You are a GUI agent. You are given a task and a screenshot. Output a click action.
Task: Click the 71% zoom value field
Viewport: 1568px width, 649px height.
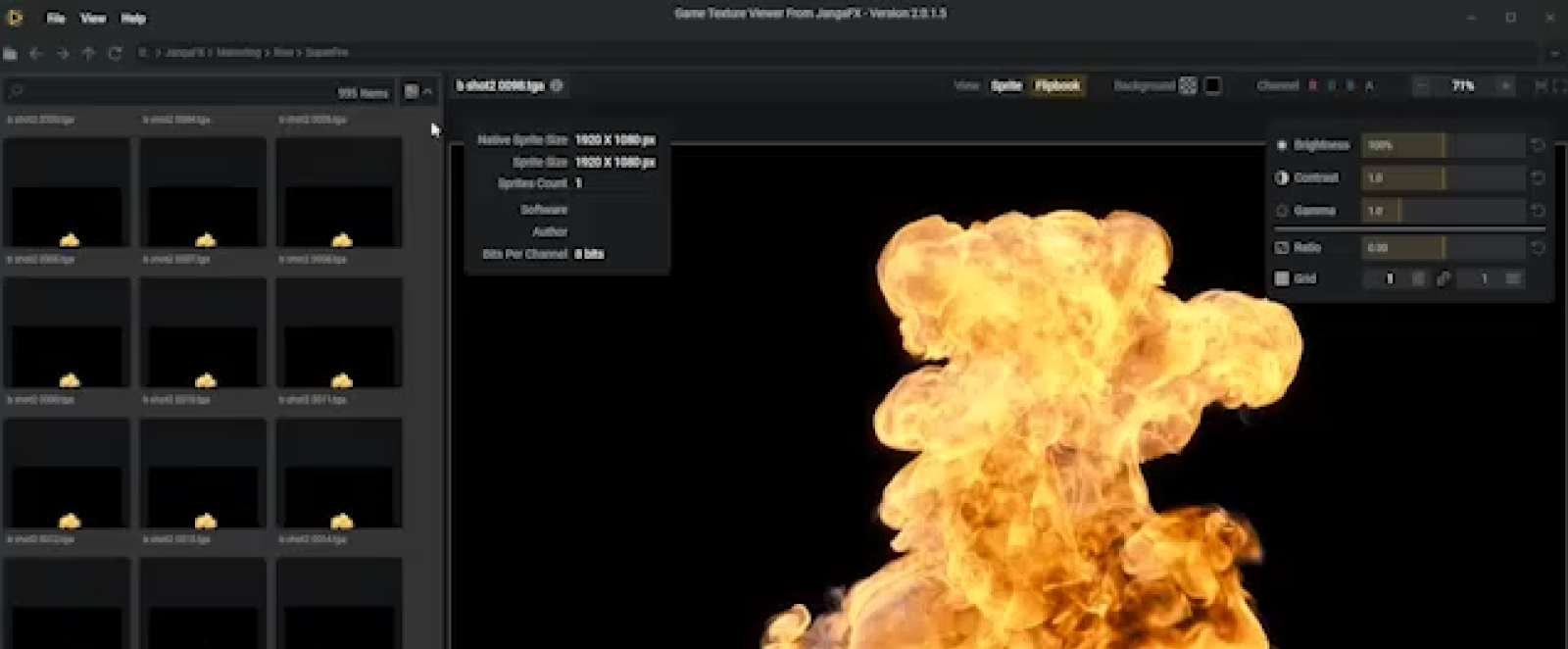[1463, 86]
